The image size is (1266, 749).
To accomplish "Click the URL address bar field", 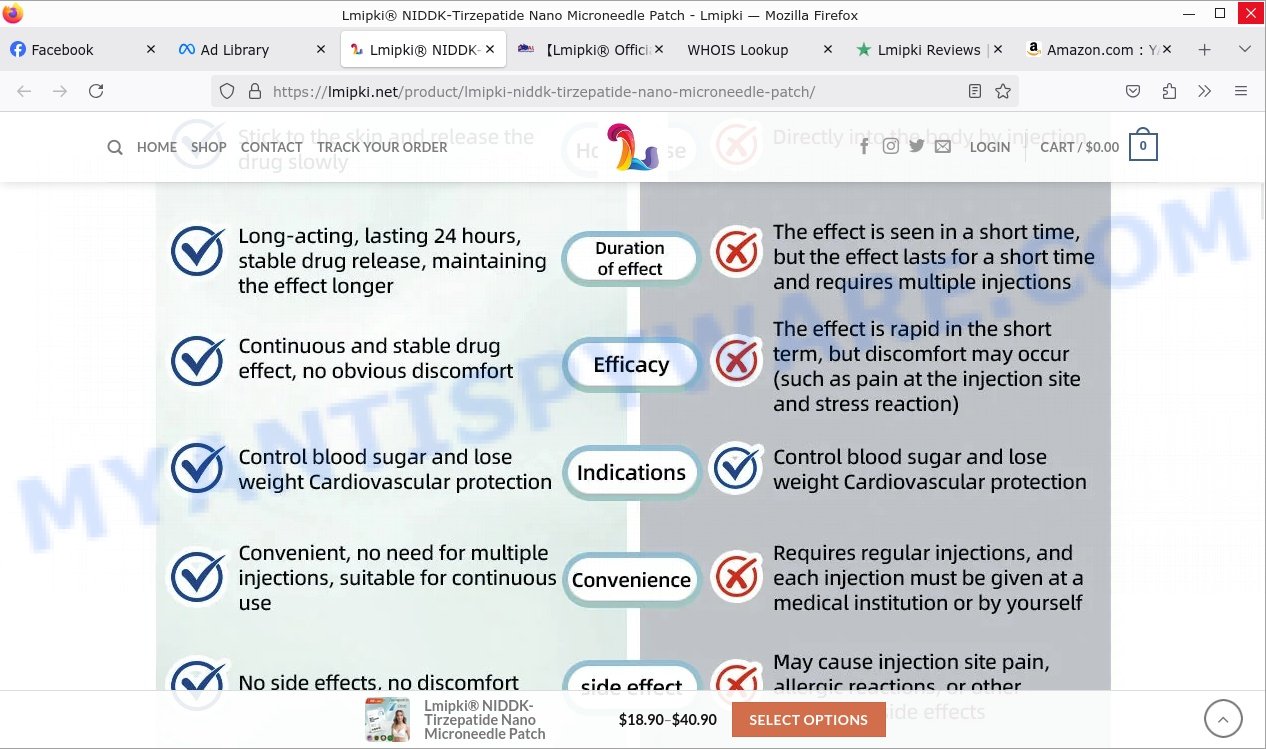I will (x=615, y=91).
